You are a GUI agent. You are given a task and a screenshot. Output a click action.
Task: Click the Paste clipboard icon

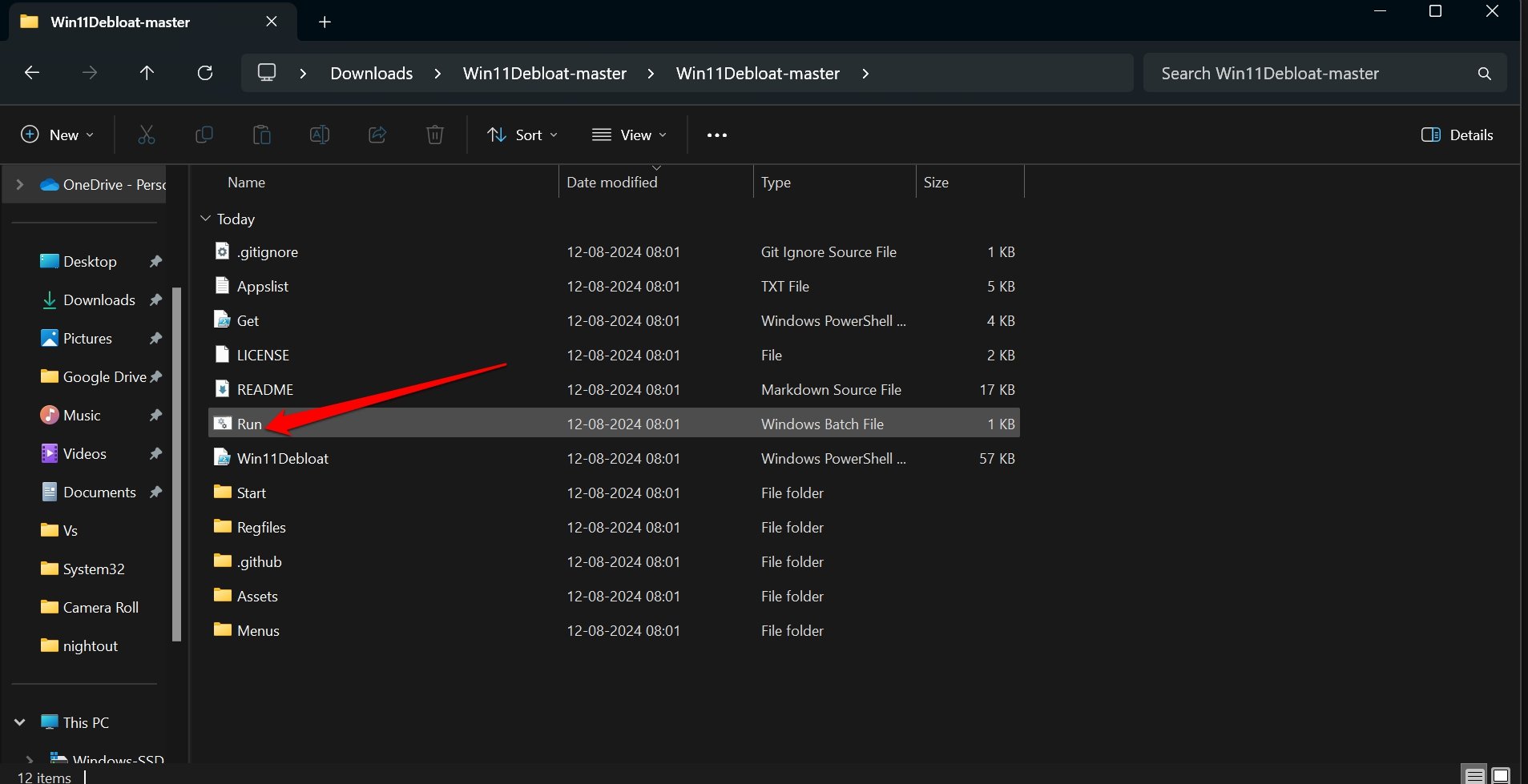click(261, 135)
